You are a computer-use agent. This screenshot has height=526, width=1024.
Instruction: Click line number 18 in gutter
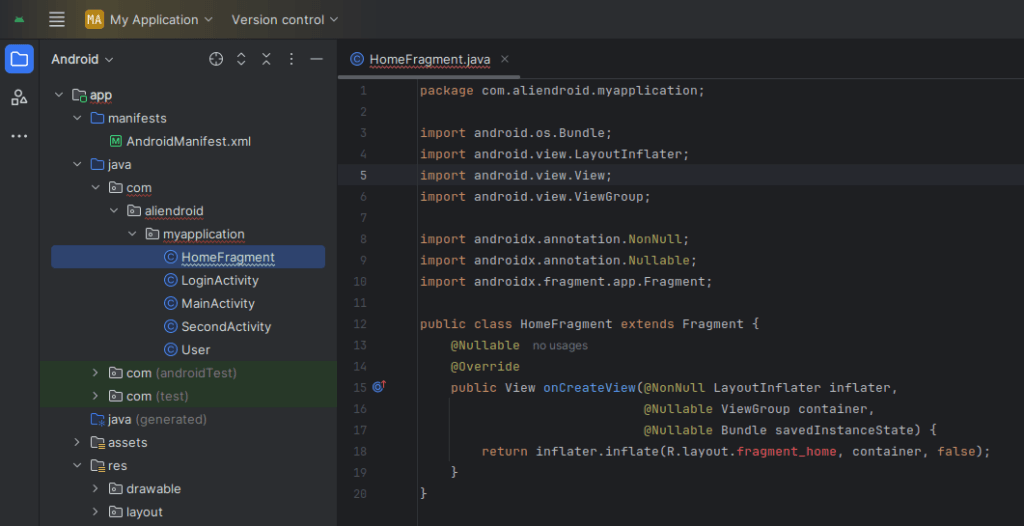(x=359, y=452)
